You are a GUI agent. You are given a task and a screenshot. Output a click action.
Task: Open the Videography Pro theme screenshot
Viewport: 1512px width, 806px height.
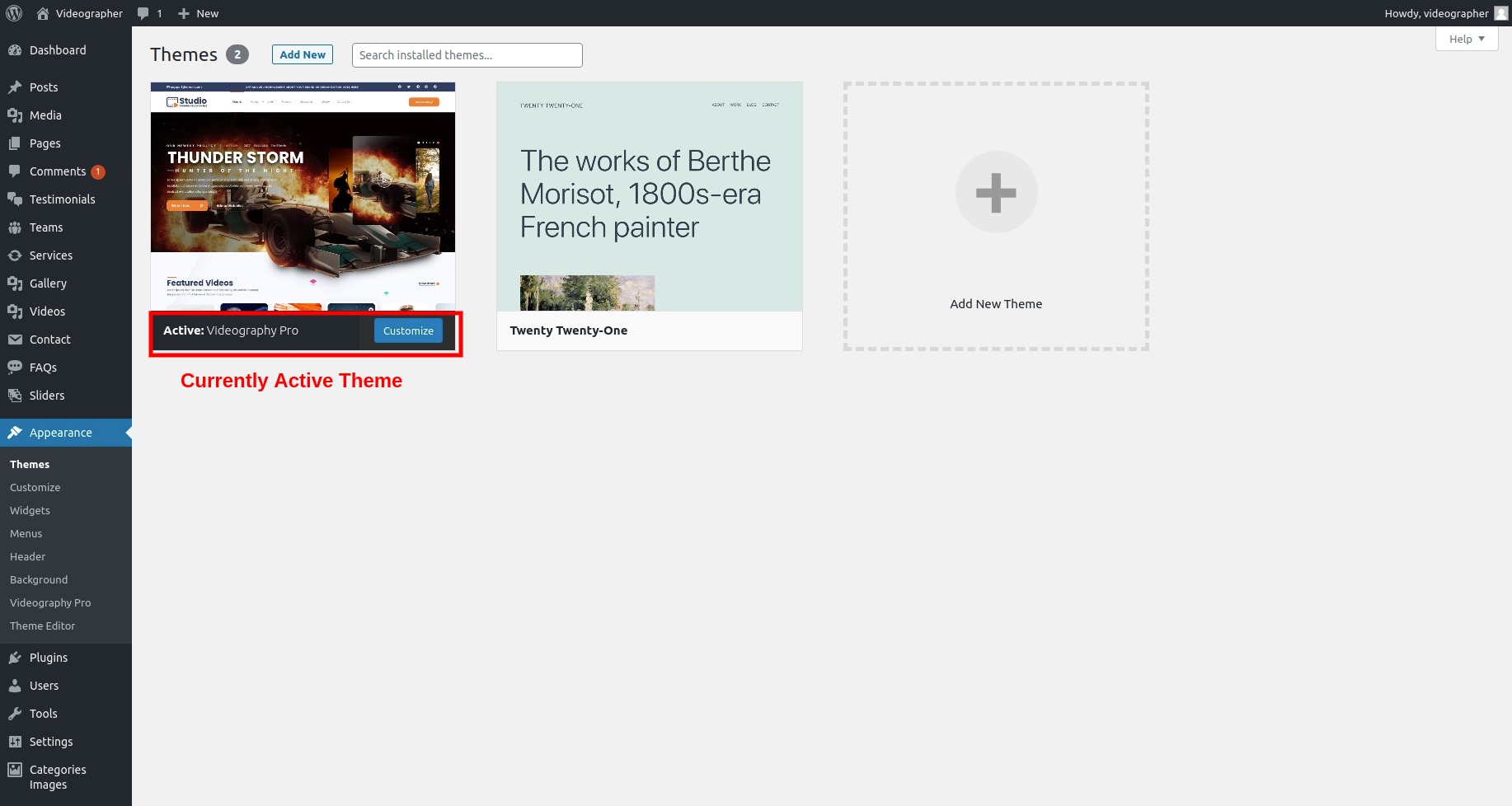pos(303,196)
